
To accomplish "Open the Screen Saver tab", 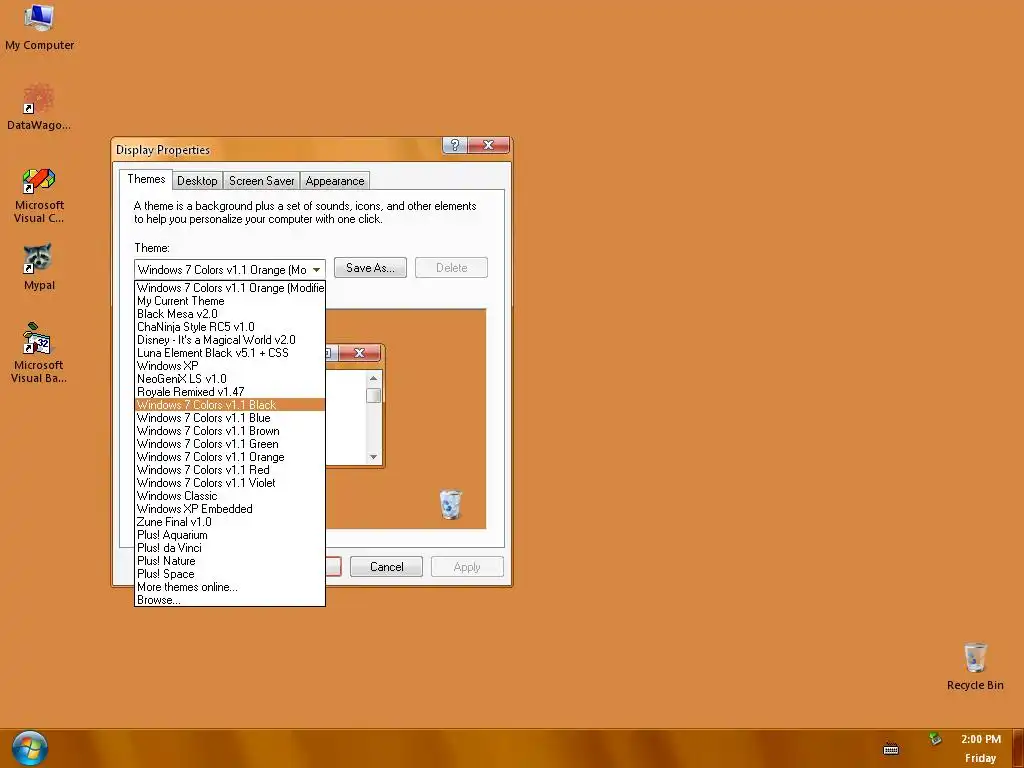I will [x=261, y=181].
